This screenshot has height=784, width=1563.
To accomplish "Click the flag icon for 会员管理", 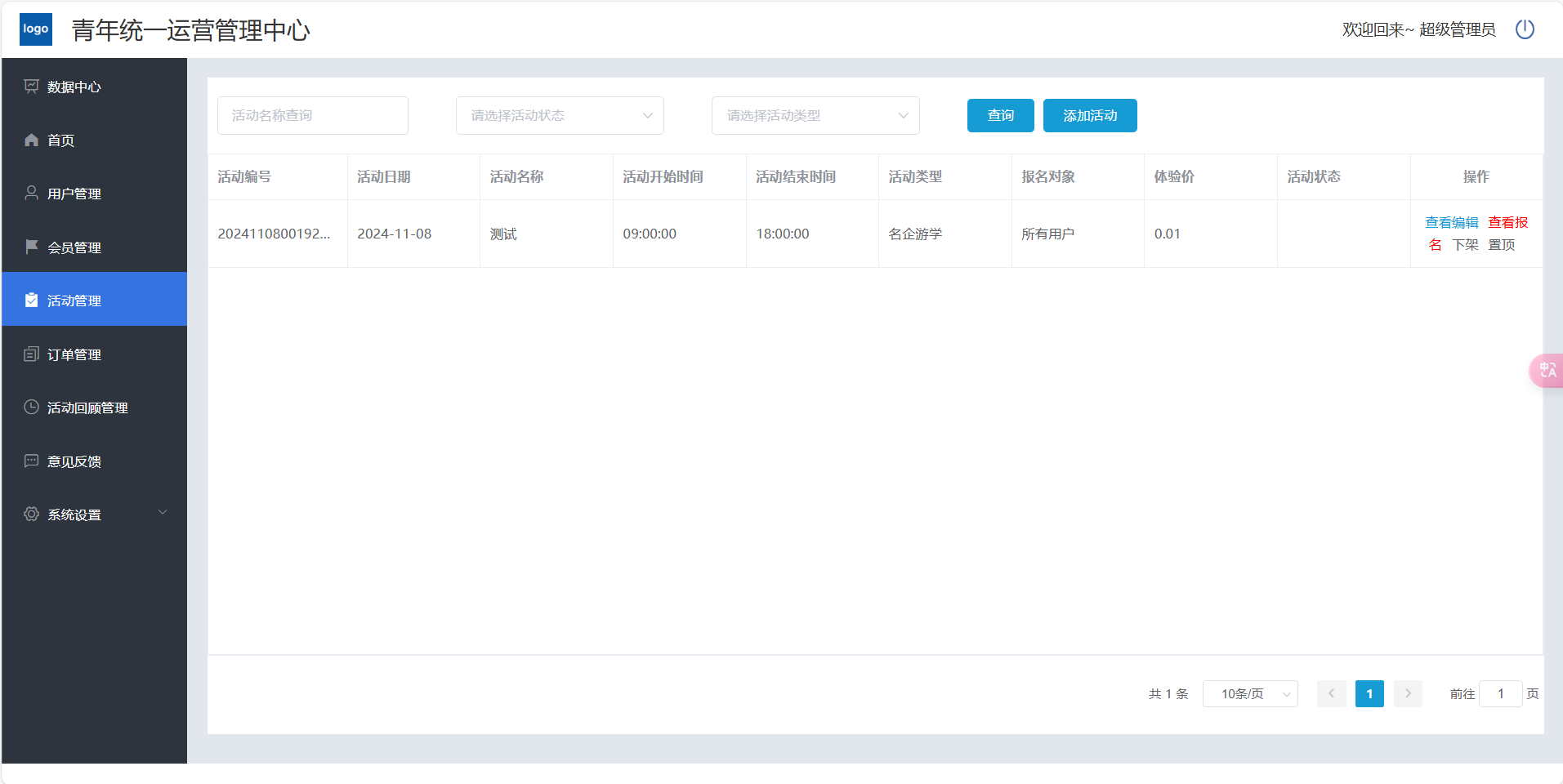I will [31, 247].
